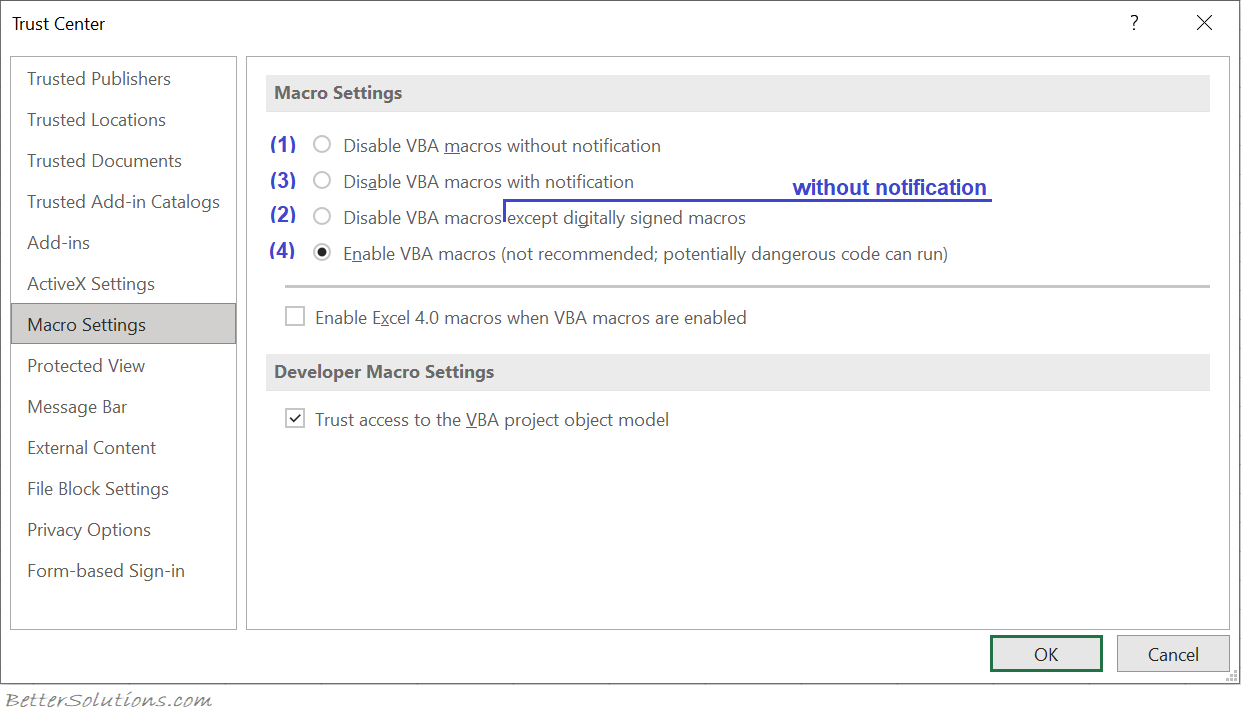Uncheck Trust access to the VBA project object model
Viewport: 1241px width, 716px height.
[295, 418]
